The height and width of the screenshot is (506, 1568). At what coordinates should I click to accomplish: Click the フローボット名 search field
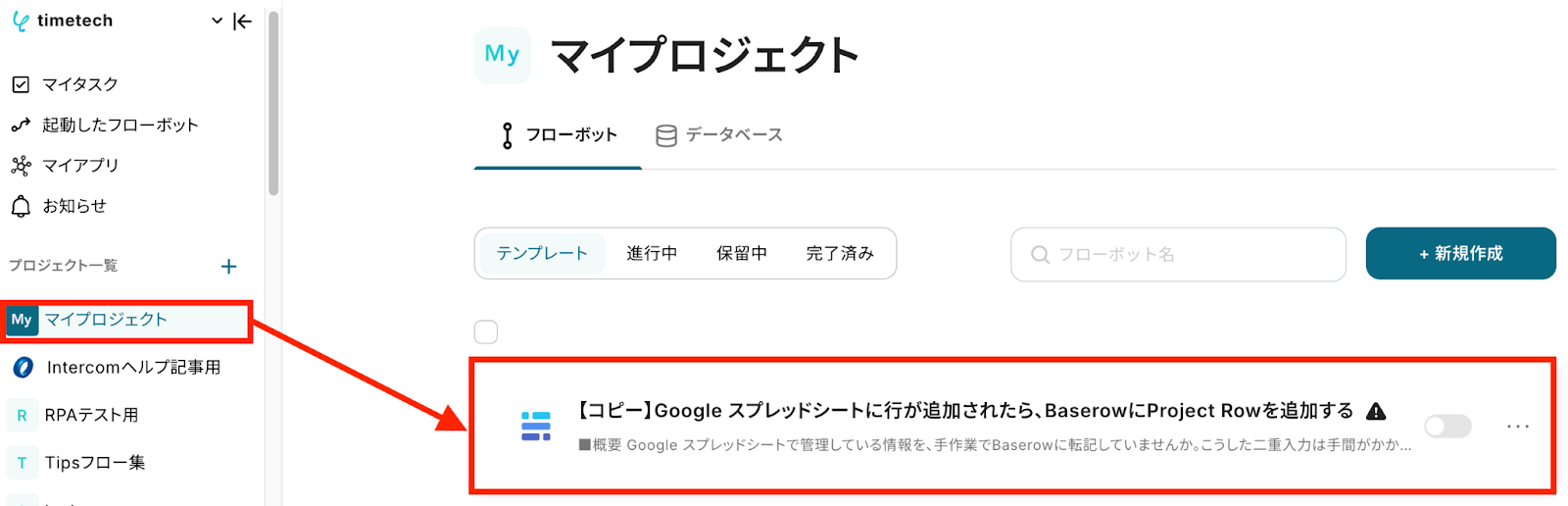[x=1178, y=255]
